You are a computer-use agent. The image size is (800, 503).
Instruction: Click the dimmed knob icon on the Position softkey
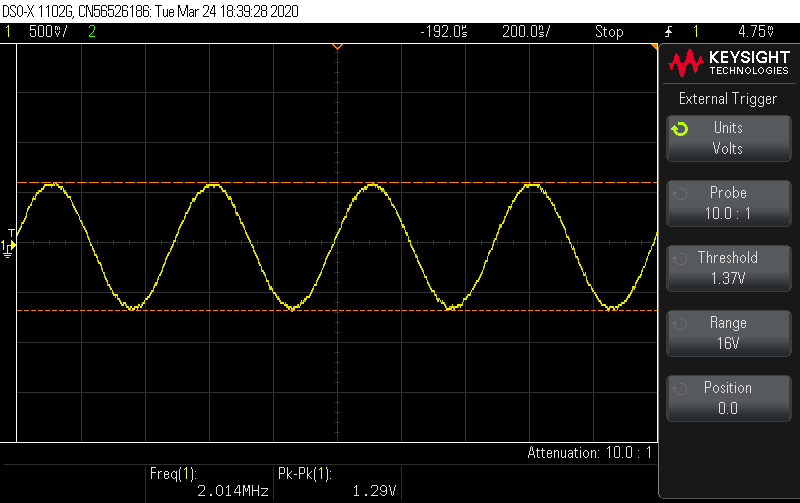(x=680, y=389)
